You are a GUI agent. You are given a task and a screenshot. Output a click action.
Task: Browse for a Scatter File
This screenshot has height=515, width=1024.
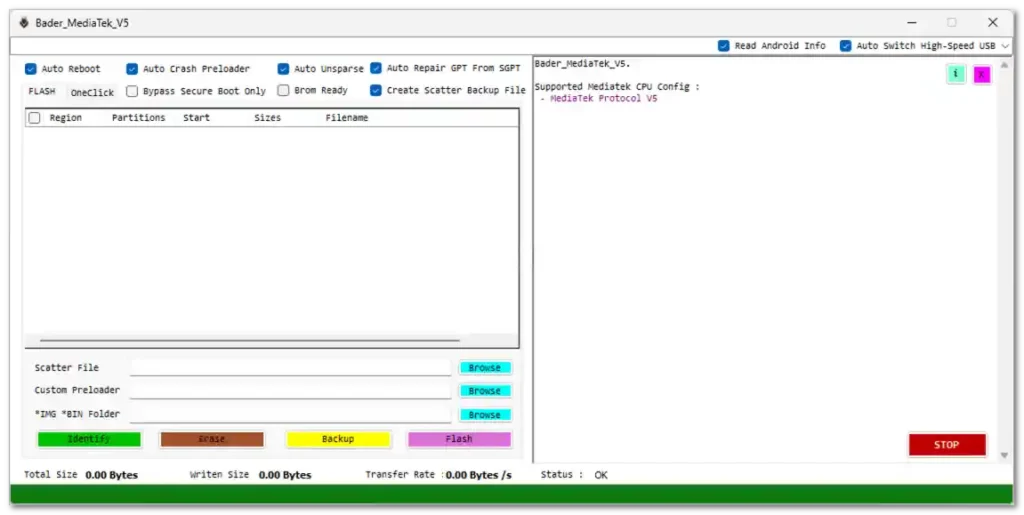485,368
